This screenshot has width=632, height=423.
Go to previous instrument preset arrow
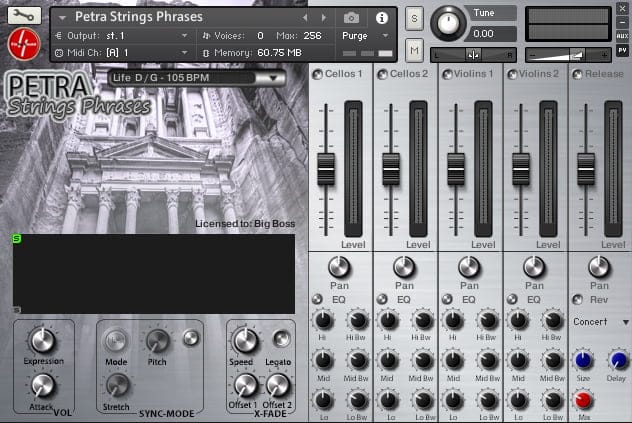pos(305,18)
